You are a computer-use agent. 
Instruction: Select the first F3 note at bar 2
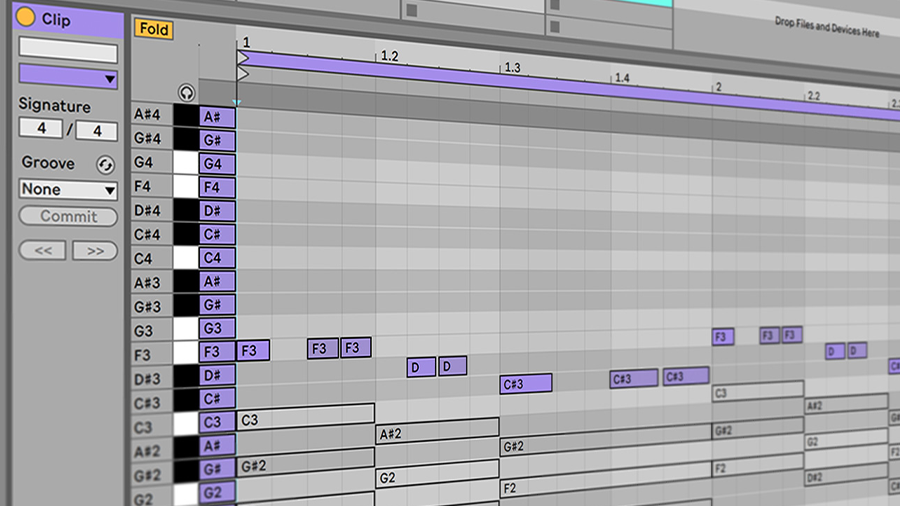(723, 336)
